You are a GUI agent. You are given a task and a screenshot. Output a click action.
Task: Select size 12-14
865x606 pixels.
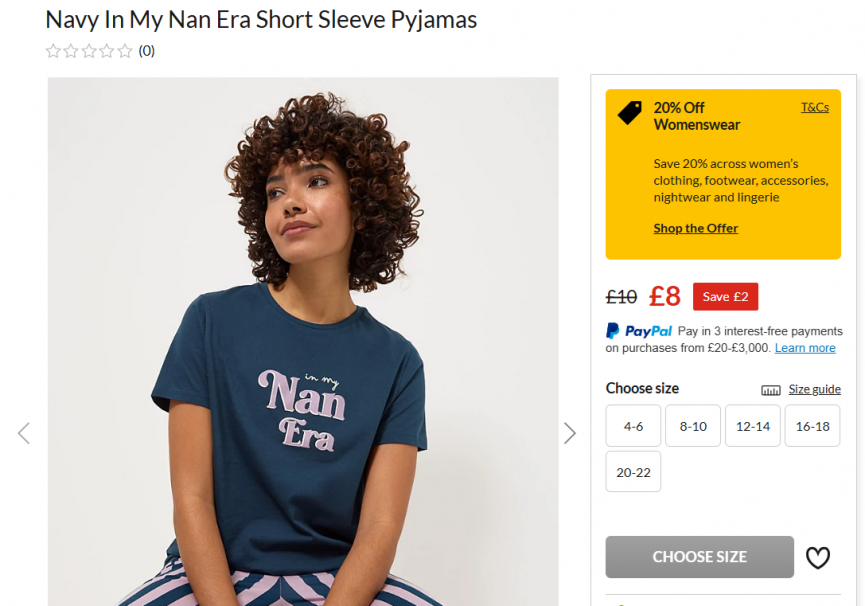point(753,426)
